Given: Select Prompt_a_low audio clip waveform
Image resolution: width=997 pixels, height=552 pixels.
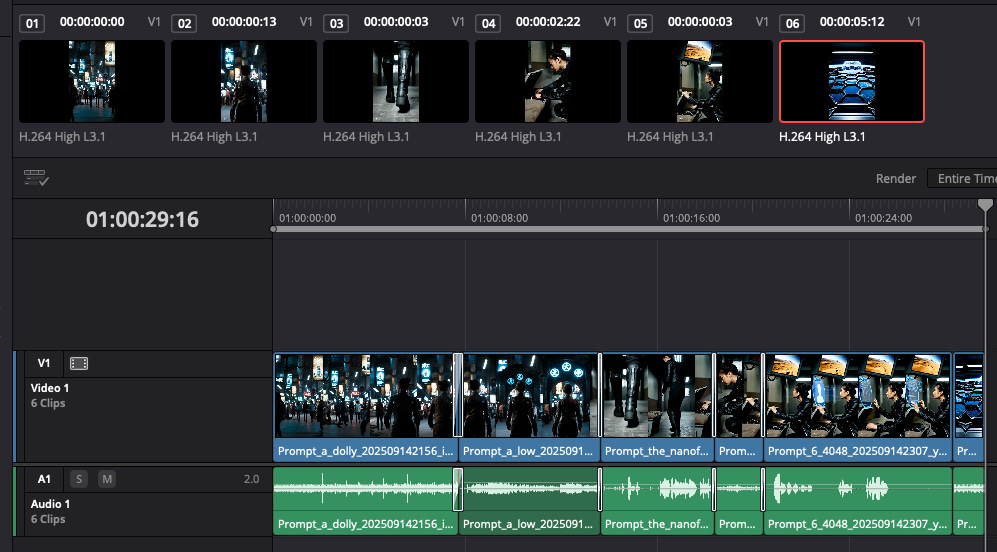Looking at the screenshot, I should (529, 489).
